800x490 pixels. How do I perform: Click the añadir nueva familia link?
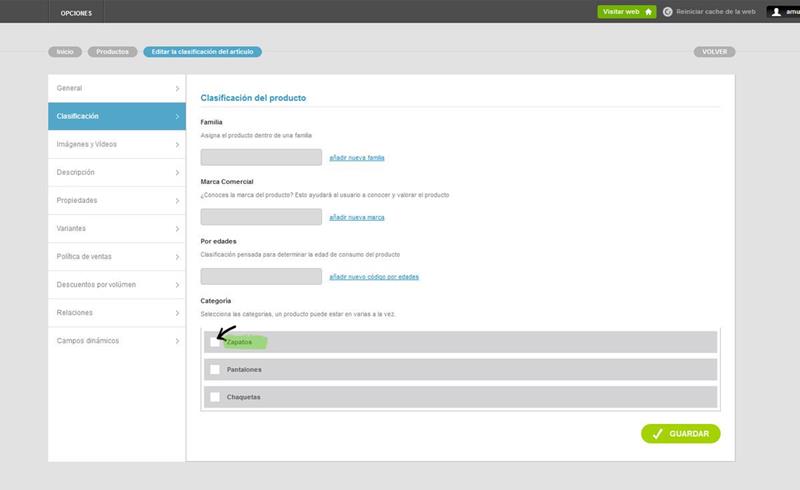click(357, 158)
